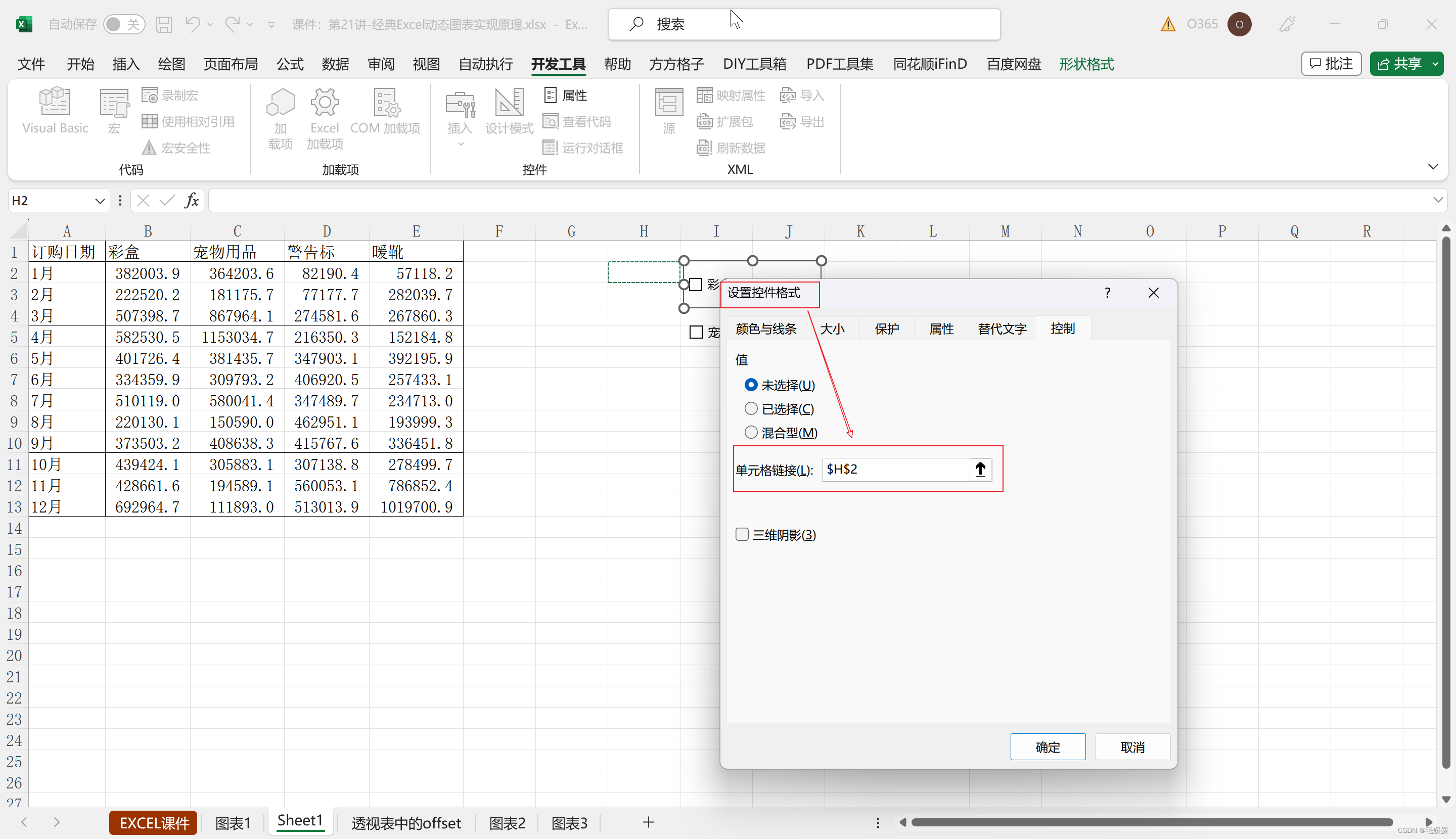This screenshot has width=1456, height=839.
Task: Open the Developer (开发工具) ribbon tab
Action: (558, 64)
